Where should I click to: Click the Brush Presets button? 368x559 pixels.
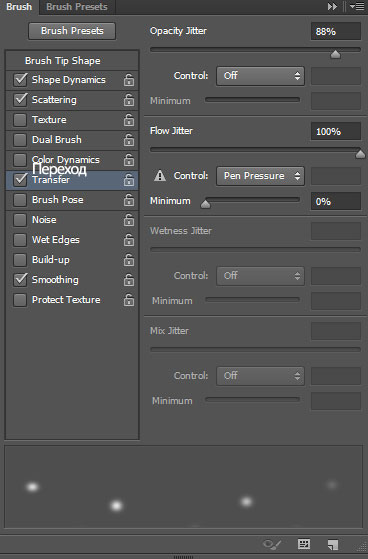(x=72, y=31)
